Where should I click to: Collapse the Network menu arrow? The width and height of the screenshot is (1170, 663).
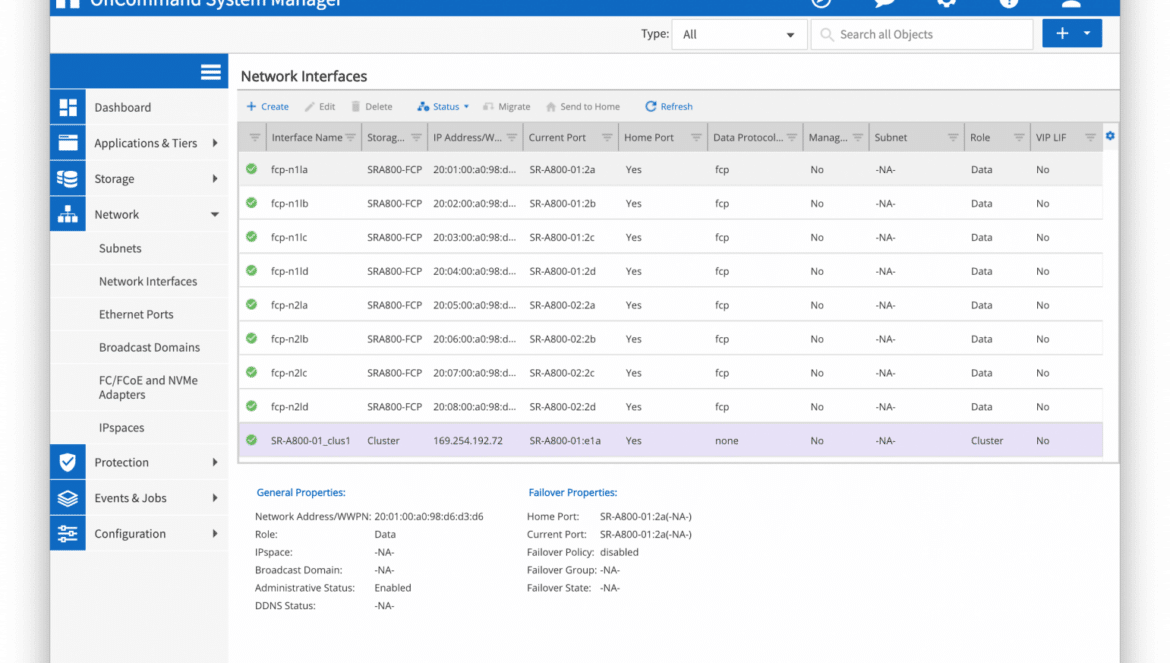point(215,215)
